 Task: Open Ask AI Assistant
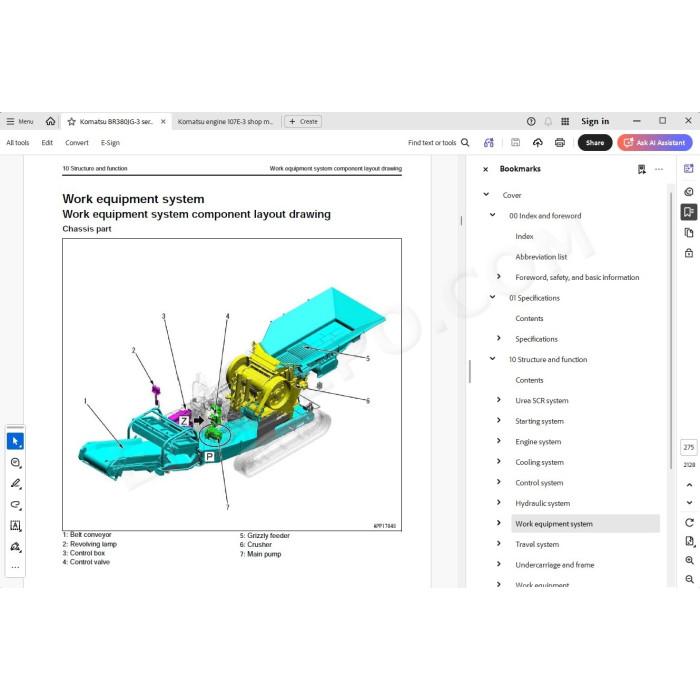click(654, 143)
